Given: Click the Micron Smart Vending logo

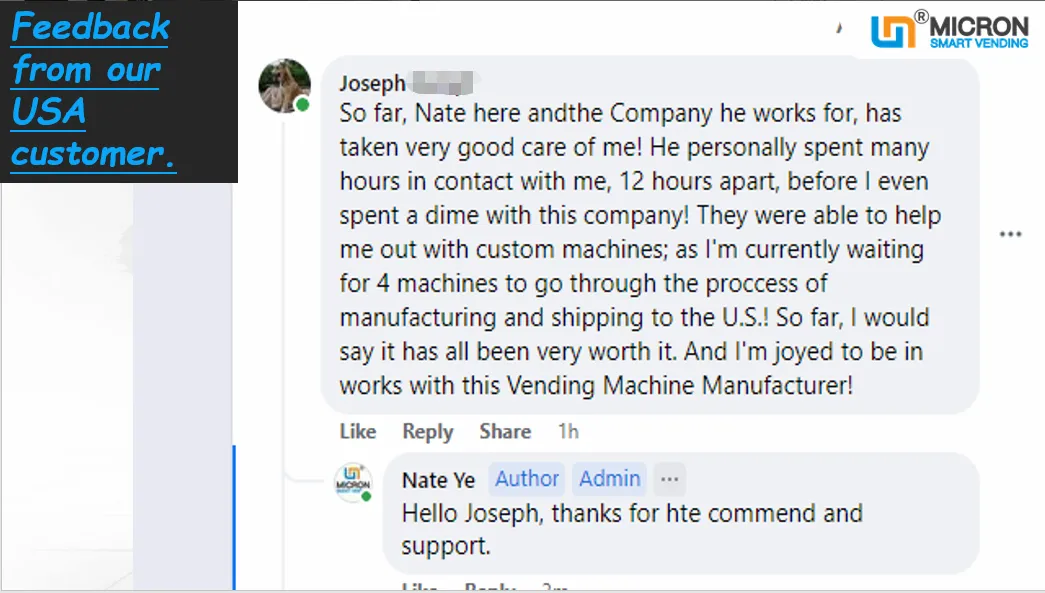Looking at the screenshot, I should pyautogui.click(x=950, y=30).
